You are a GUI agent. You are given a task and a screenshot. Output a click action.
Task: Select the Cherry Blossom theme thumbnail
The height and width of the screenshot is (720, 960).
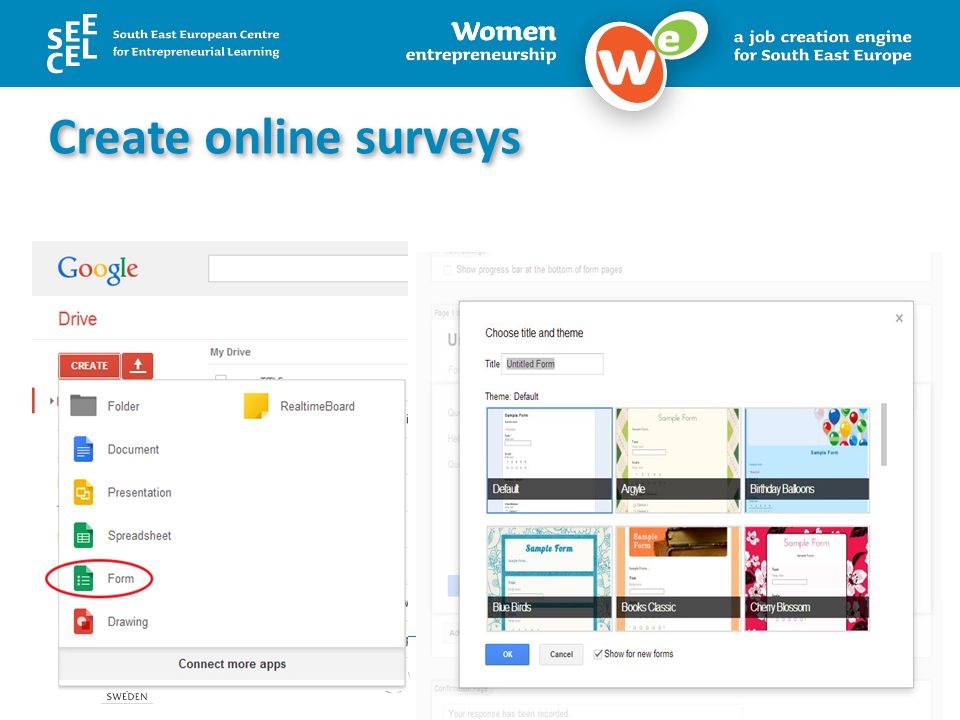(x=807, y=579)
